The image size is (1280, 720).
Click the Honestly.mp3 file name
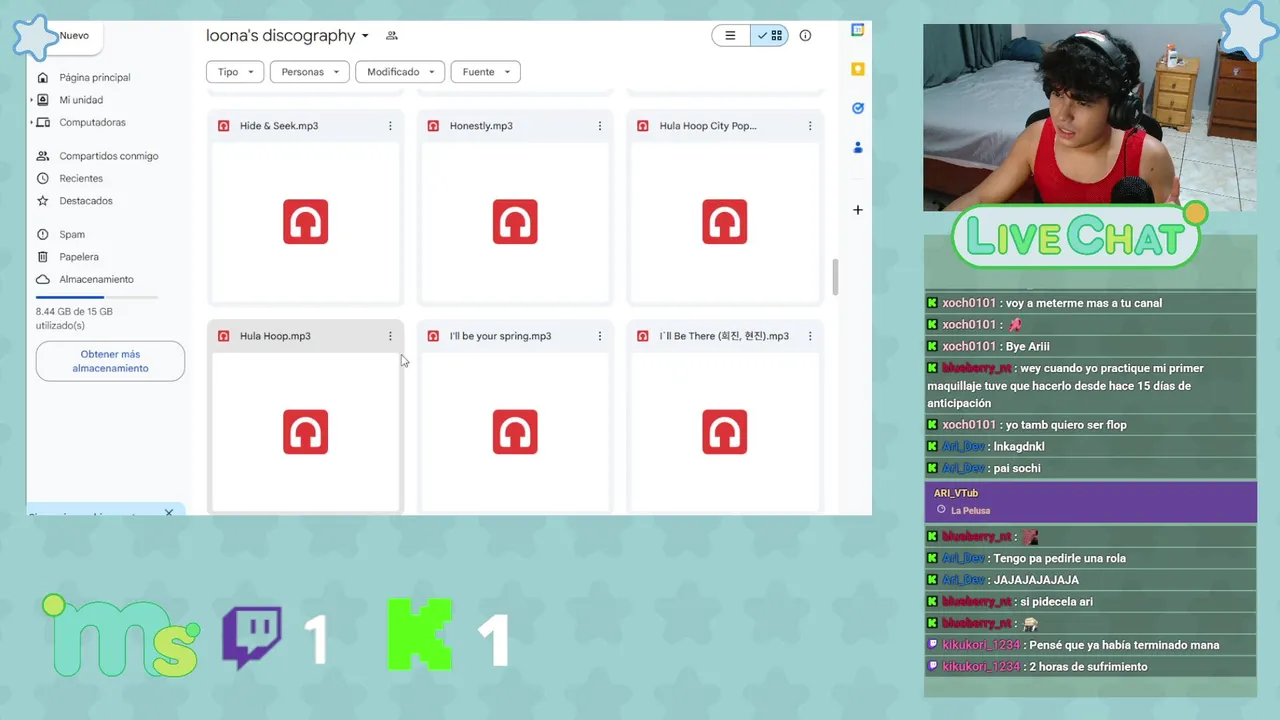click(481, 126)
